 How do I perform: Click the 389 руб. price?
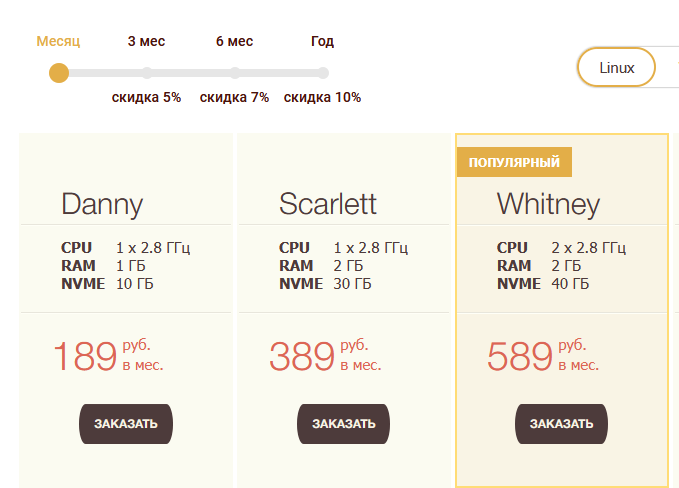(326, 356)
